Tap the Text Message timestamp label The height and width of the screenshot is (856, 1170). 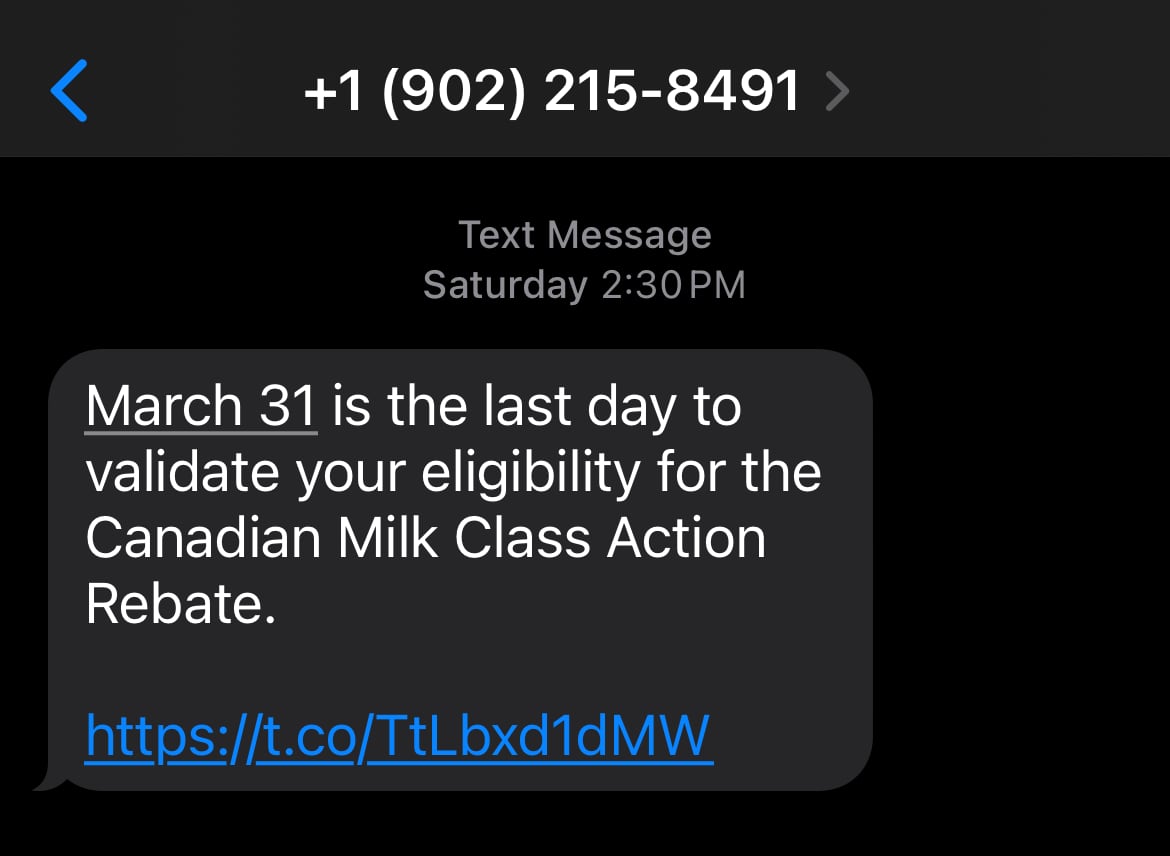point(584,234)
